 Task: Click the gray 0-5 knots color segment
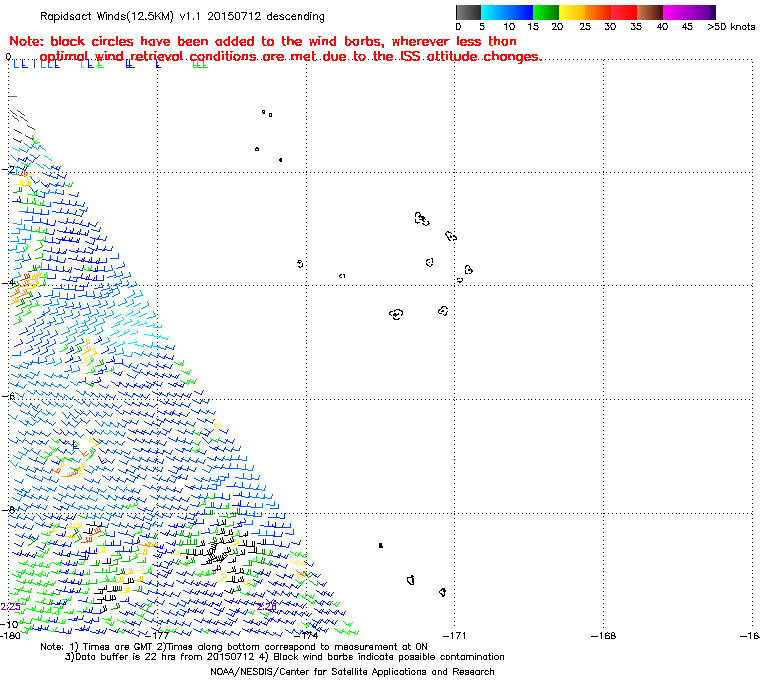click(468, 12)
